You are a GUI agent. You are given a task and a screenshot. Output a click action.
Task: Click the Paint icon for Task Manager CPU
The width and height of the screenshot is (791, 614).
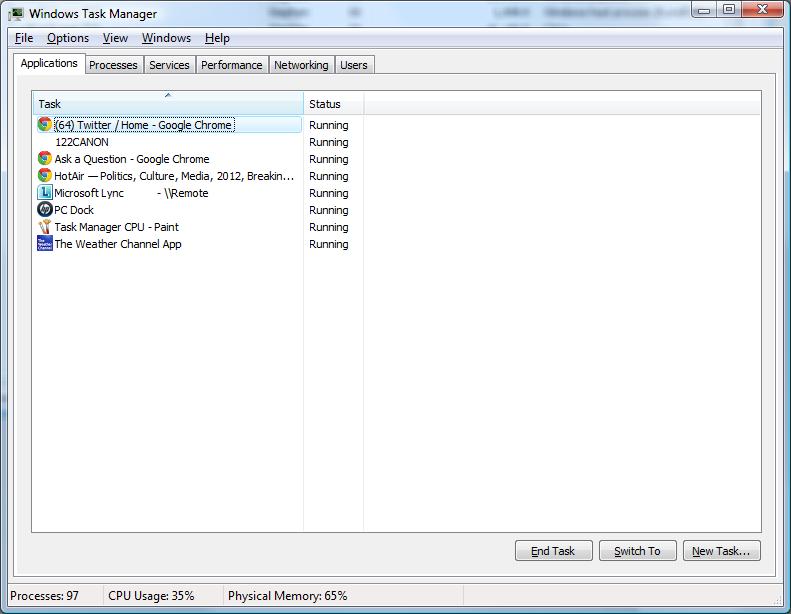[x=44, y=227]
